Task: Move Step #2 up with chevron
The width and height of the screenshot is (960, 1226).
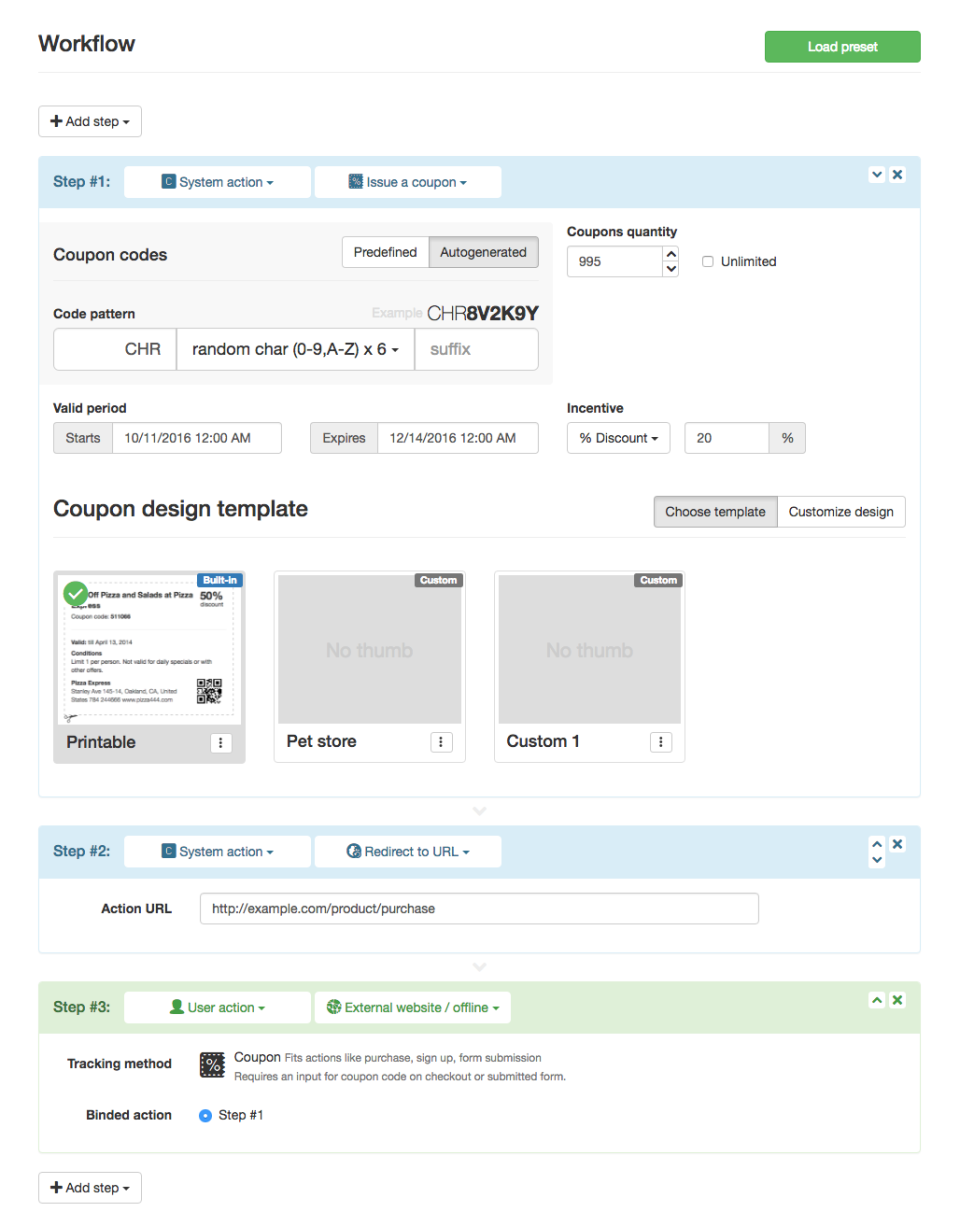Action: pyautogui.click(x=877, y=843)
